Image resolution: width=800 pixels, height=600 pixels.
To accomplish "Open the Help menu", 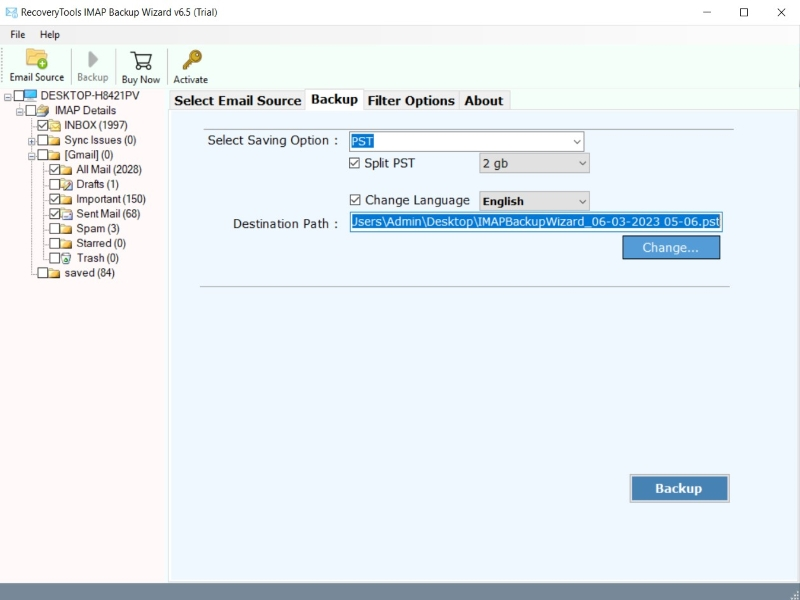I will 49,35.
